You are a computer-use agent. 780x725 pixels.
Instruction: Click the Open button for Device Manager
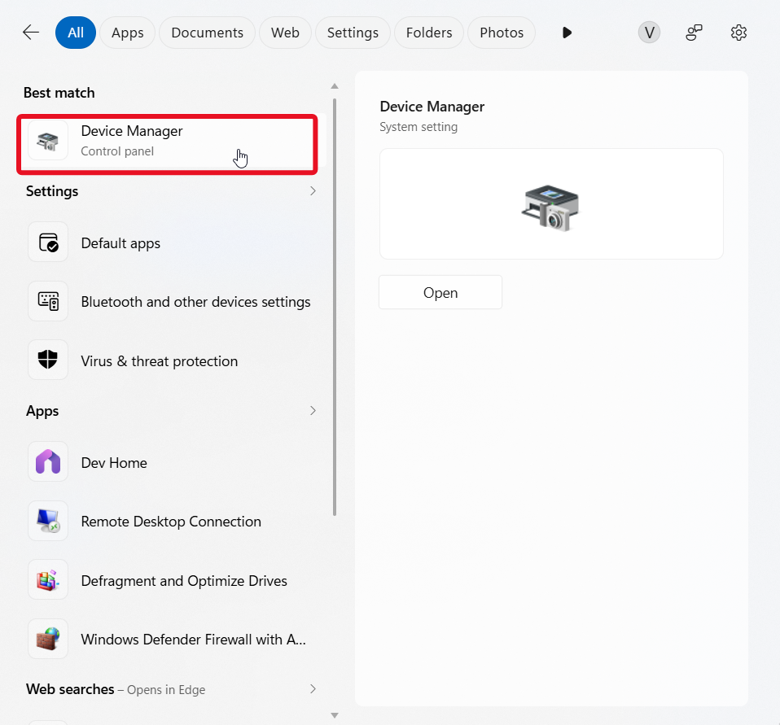440,293
